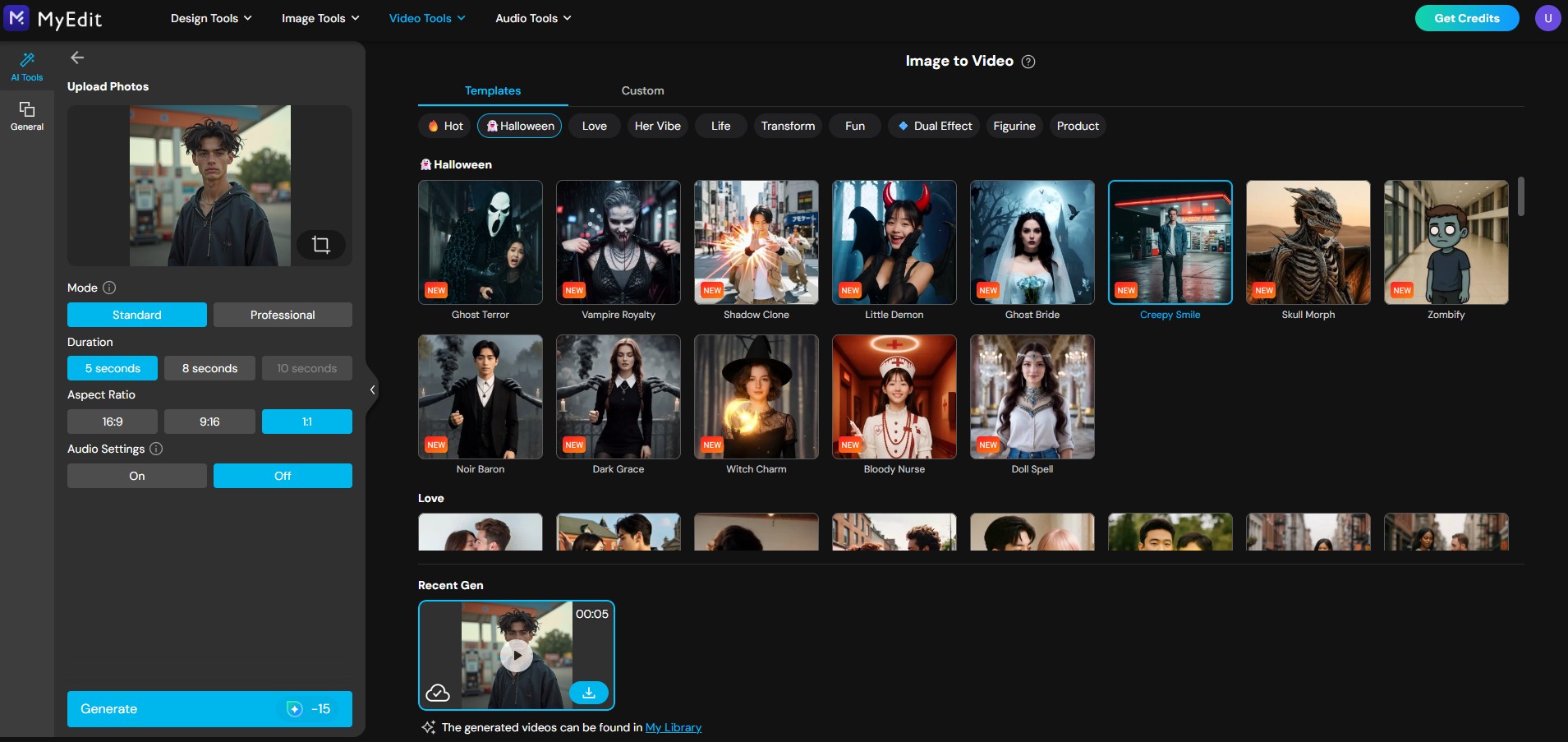This screenshot has width=1568, height=742.
Task: Select the Halloween category filter
Action: [x=520, y=126]
